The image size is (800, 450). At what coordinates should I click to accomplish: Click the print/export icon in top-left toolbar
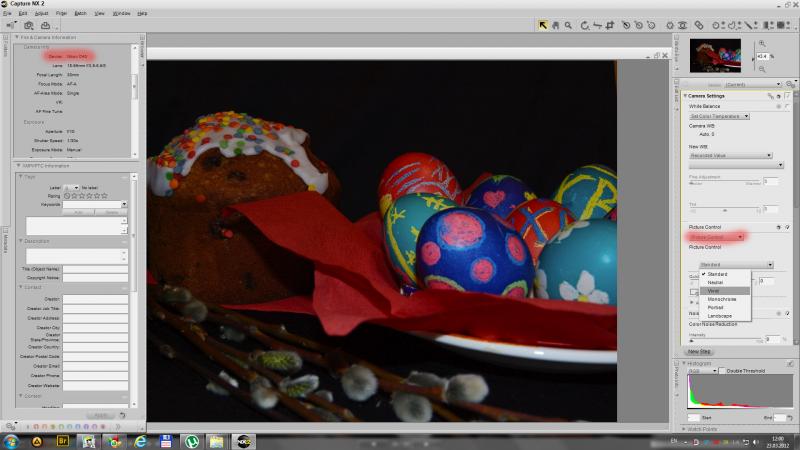coord(45,25)
